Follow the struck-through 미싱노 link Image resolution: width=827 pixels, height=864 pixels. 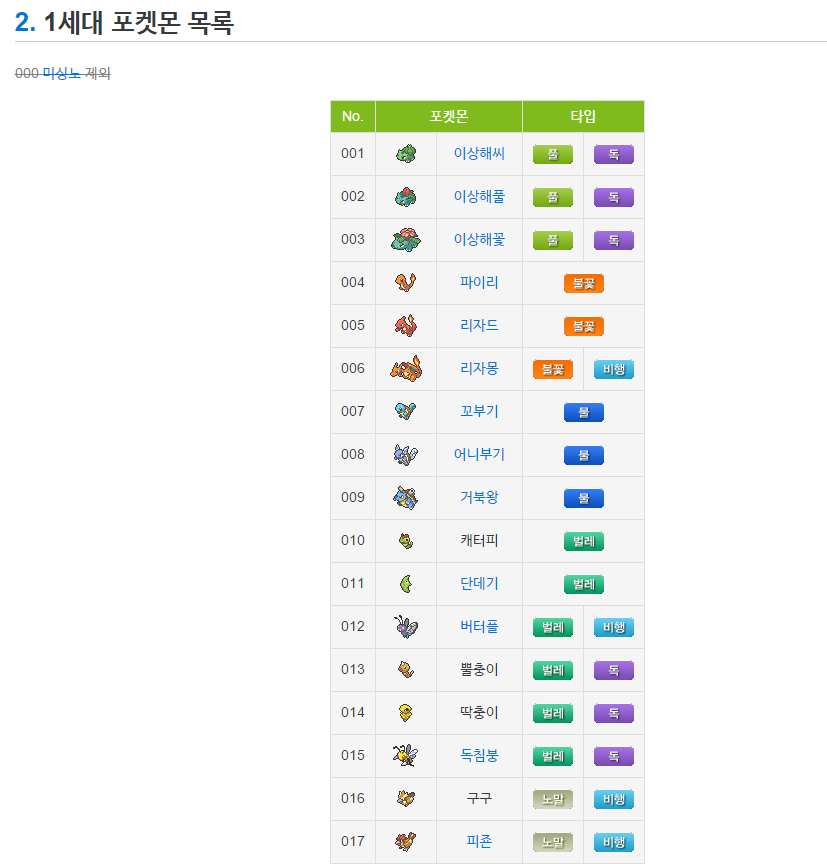[x=61, y=73]
